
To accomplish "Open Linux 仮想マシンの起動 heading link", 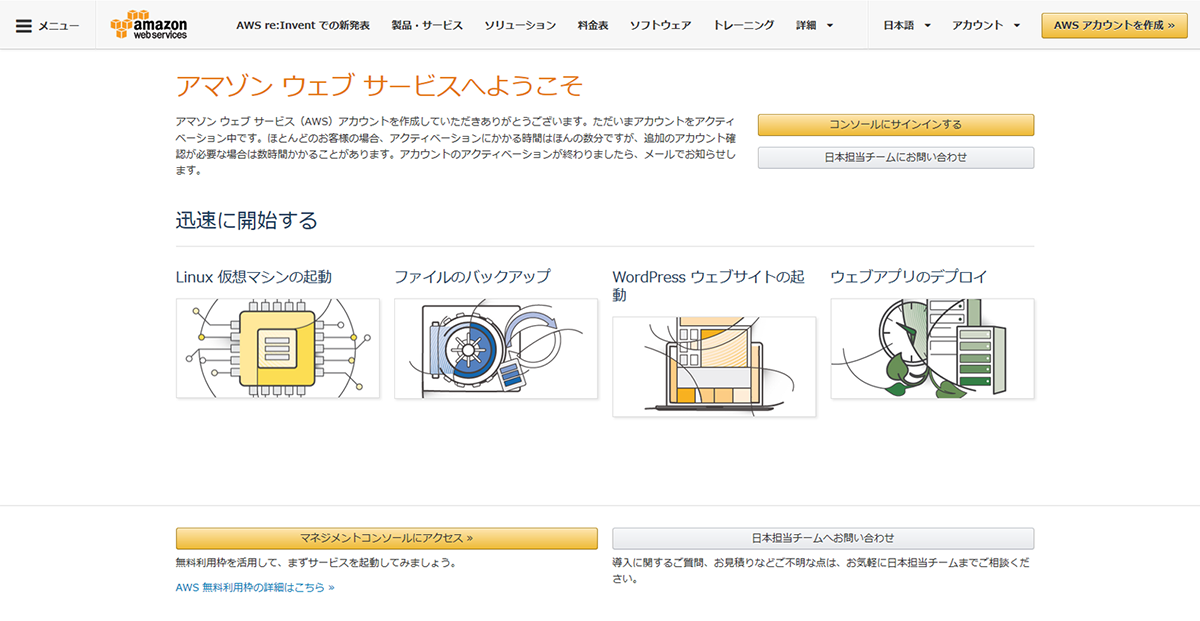I will point(254,276).
